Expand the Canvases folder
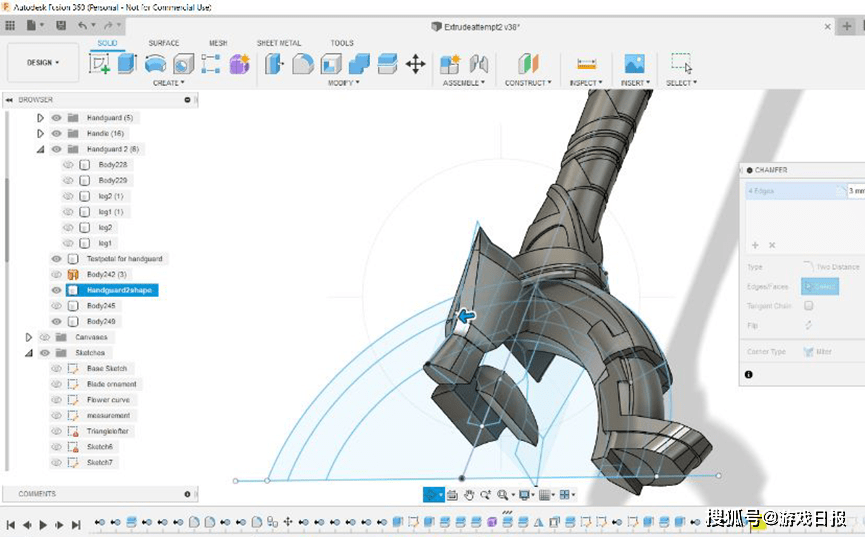Viewport: 865px width, 537px height. click(x=29, y=338)
